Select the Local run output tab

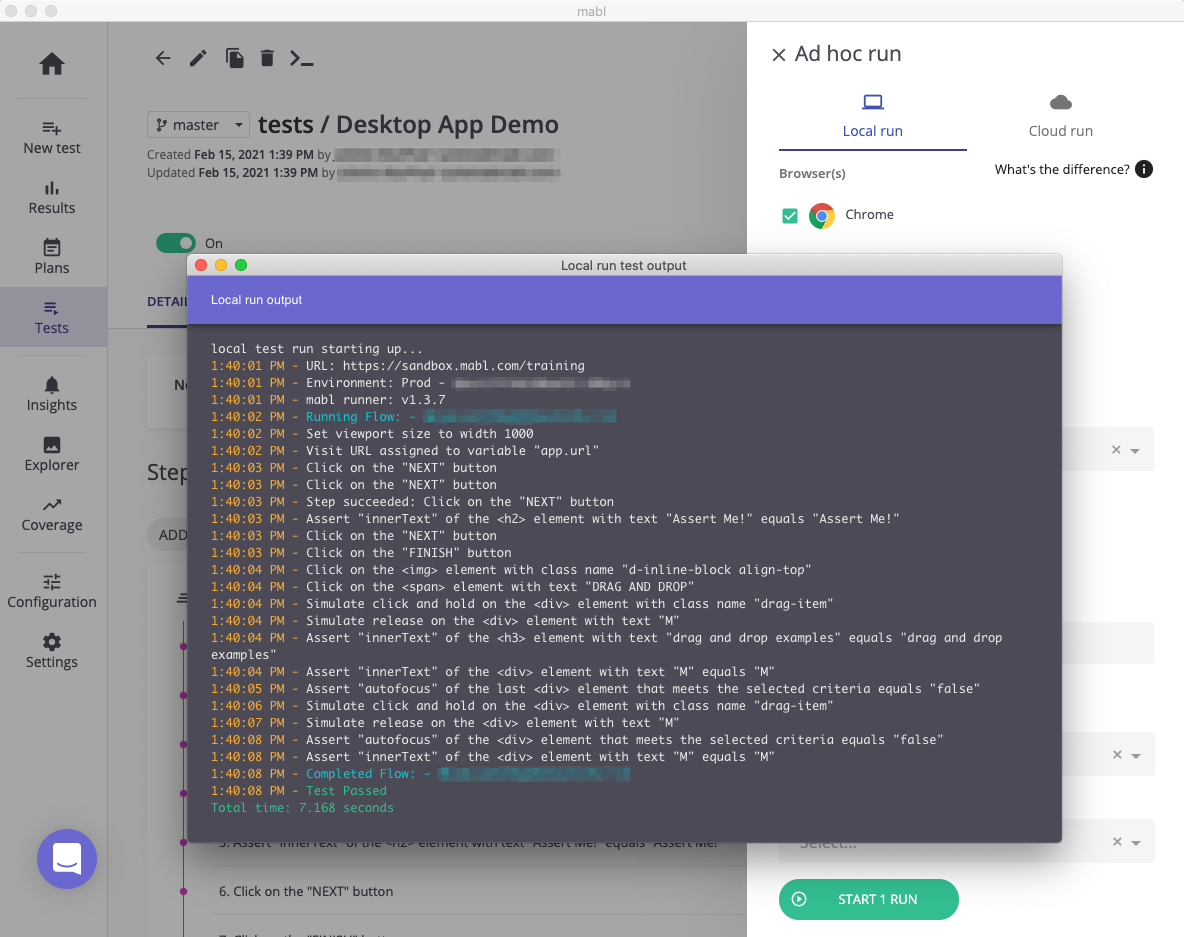[256, 300]
